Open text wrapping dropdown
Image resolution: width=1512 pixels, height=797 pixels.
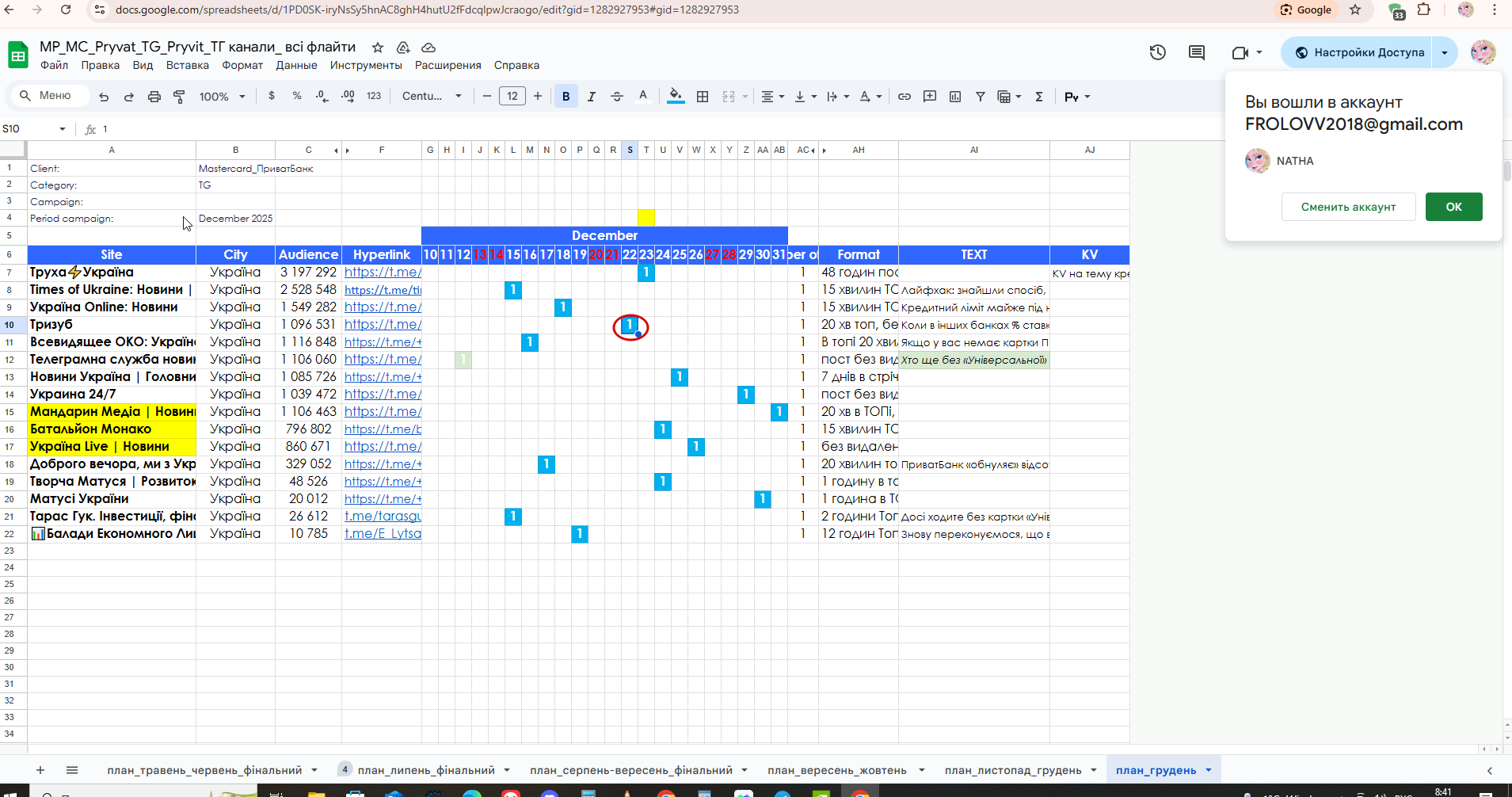(838, 96)
